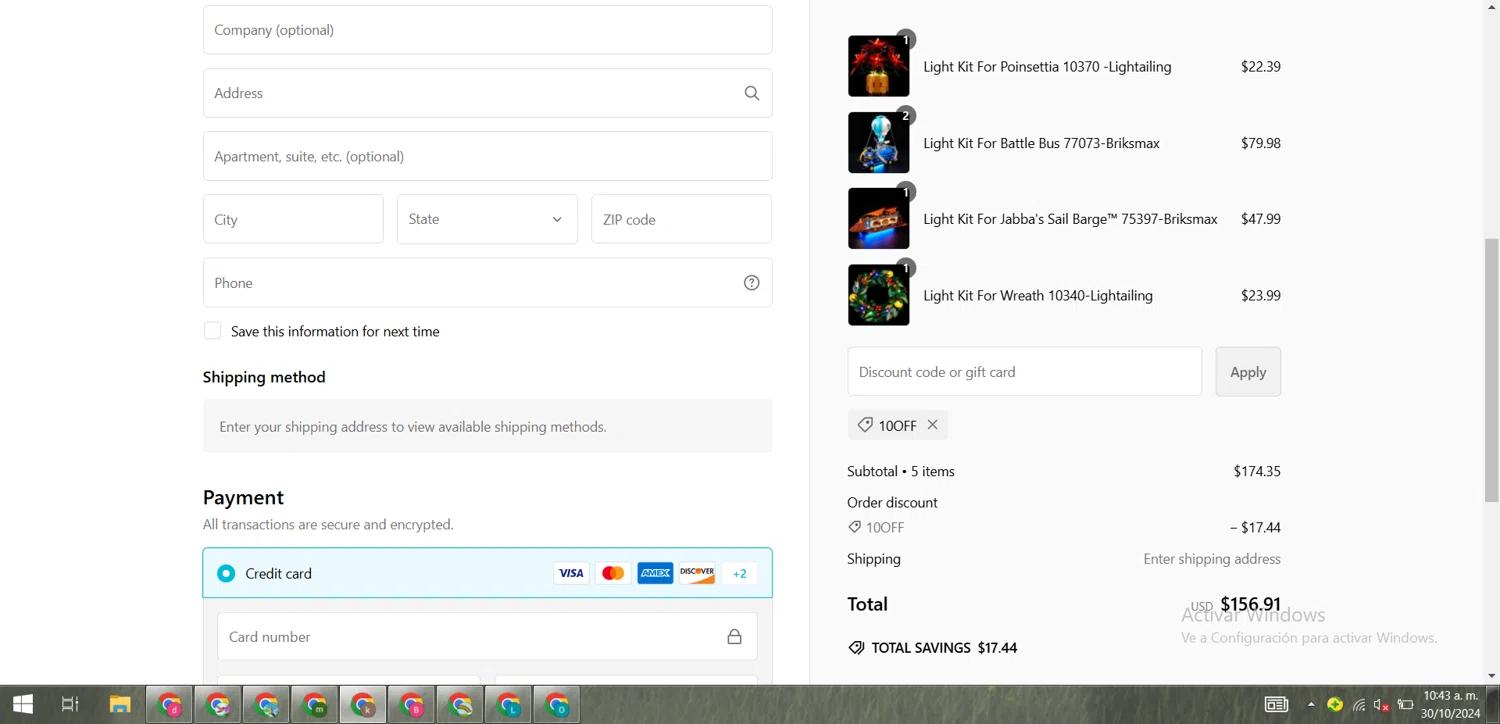
Task: Click the page vertical scrollbar
Action: pos(1491,370)
